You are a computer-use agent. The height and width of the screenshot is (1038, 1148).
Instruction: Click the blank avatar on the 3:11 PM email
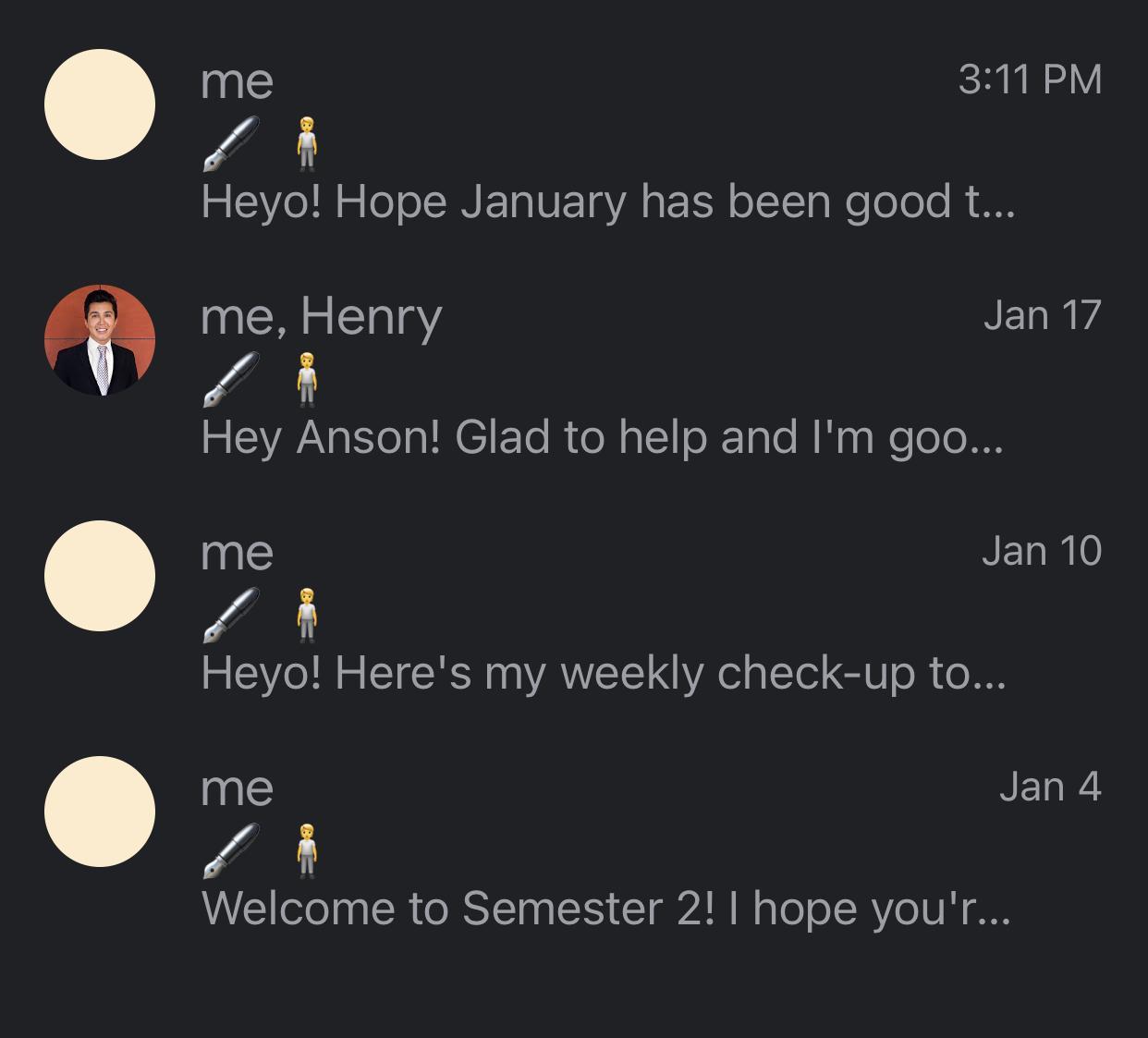(100, 104)
